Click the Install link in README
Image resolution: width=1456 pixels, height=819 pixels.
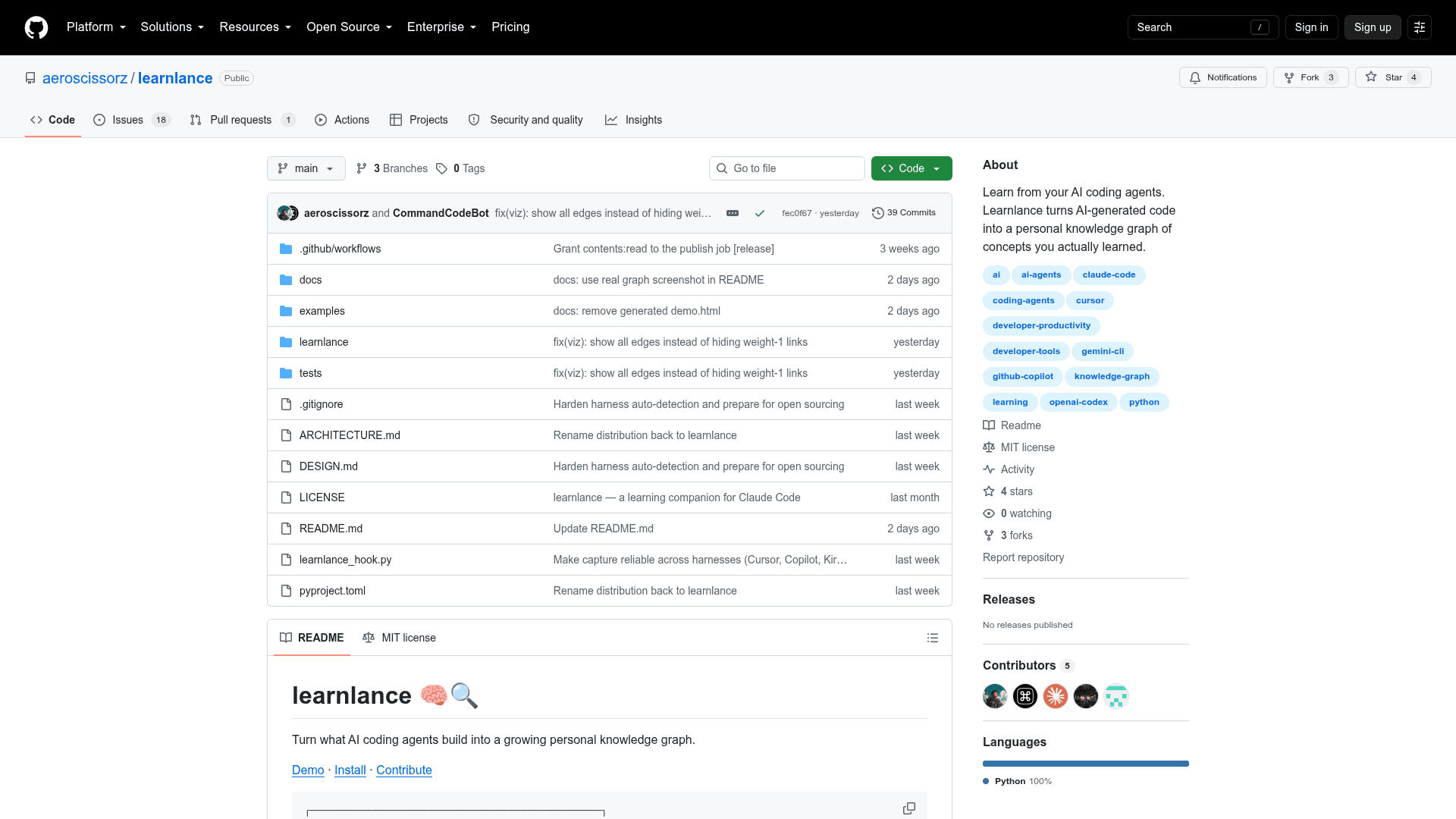(x=350, y=770)
